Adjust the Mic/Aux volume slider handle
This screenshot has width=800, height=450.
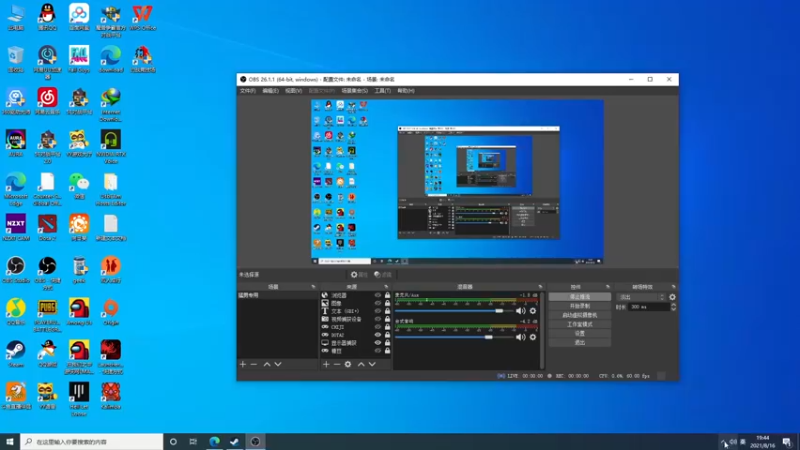click(499, 311)
